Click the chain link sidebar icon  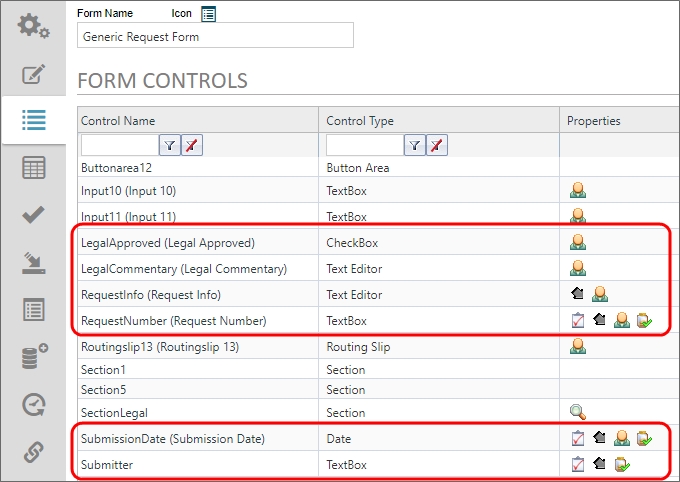point(33,451)
